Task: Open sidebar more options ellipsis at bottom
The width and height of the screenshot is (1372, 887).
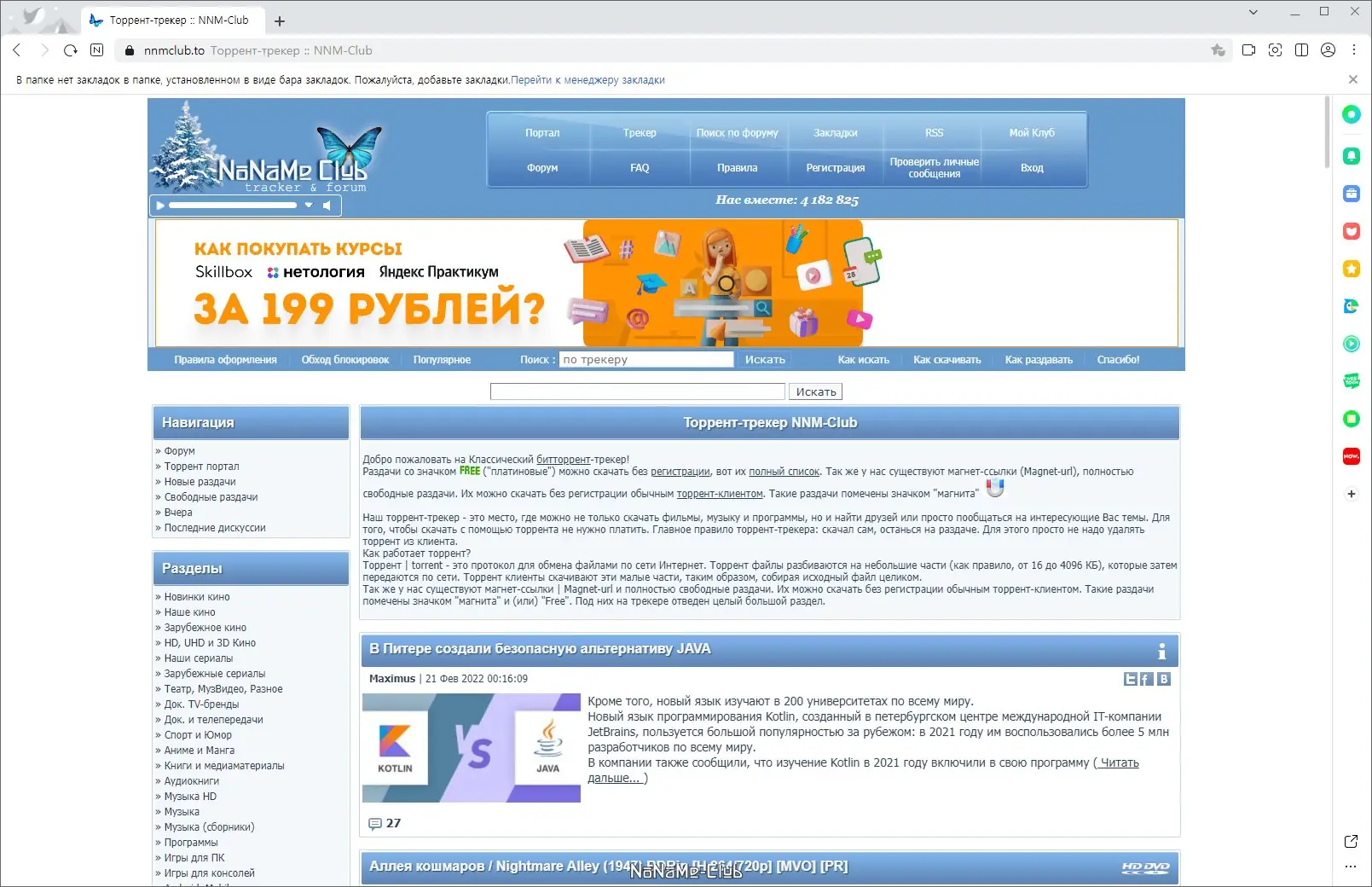Action: pyautogui.click(x=1351, y=867)
